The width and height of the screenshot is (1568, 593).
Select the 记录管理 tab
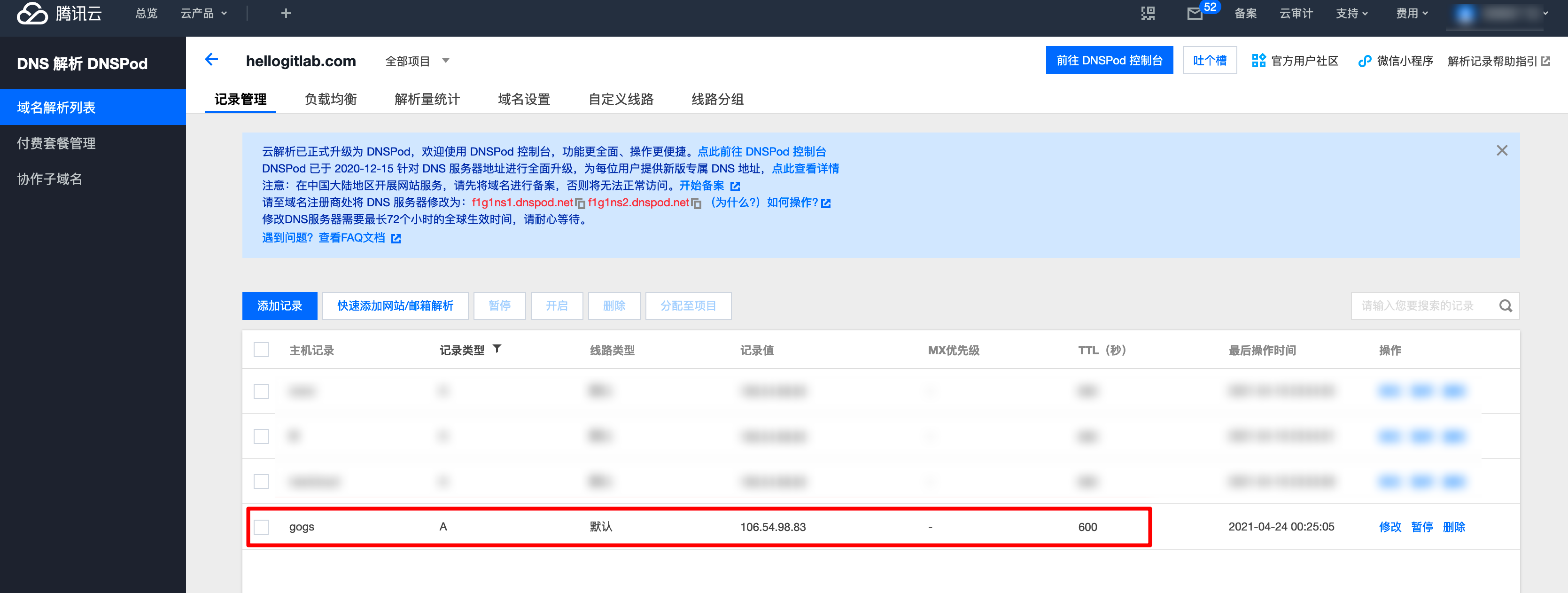pos(241,99)
